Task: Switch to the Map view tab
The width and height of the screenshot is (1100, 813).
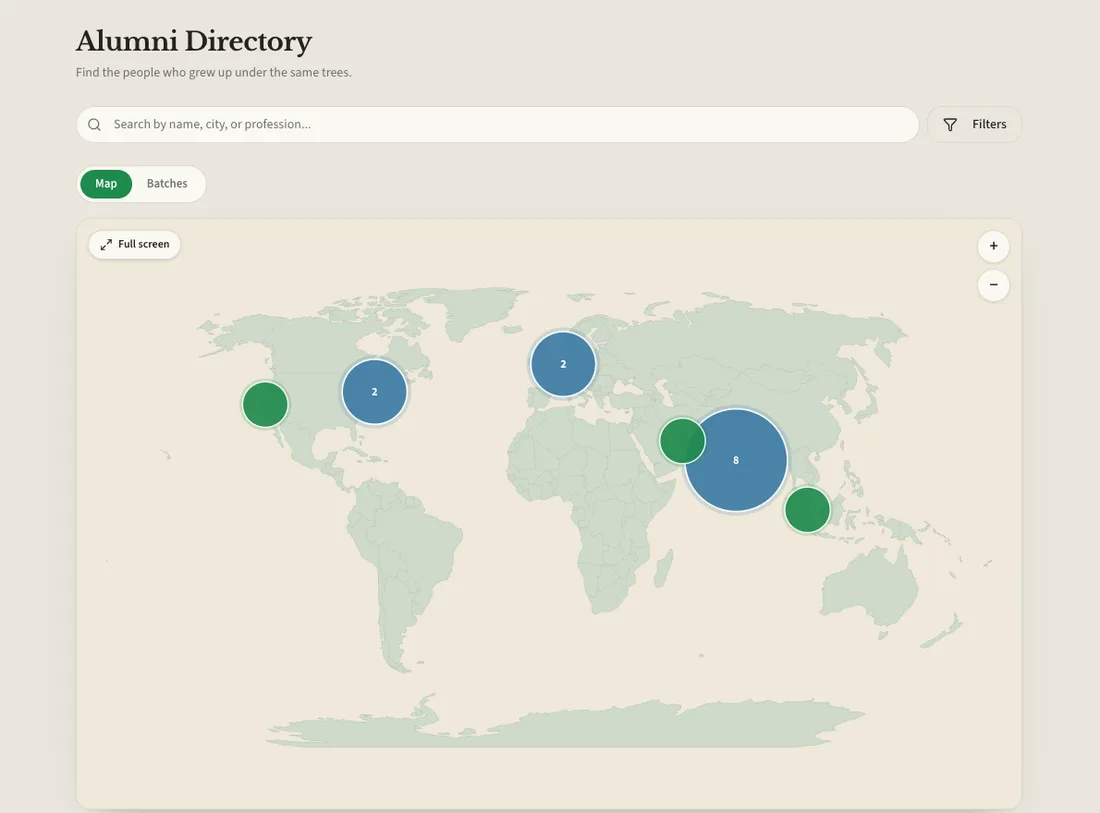Action: (106, 184)
